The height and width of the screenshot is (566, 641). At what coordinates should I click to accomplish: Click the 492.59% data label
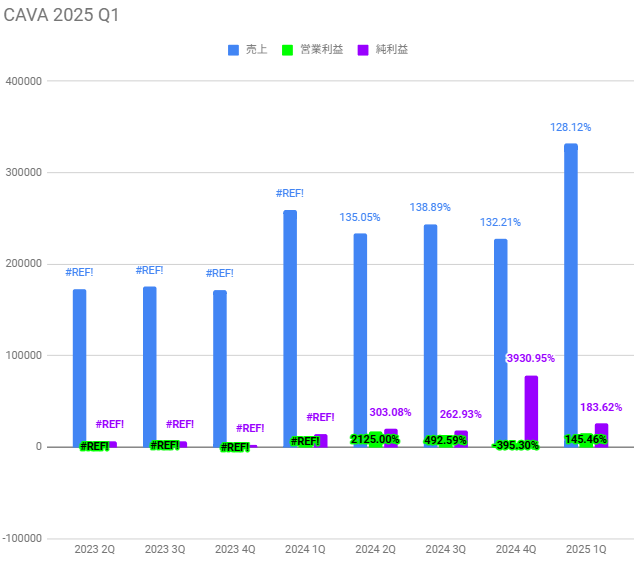point(445,441)
